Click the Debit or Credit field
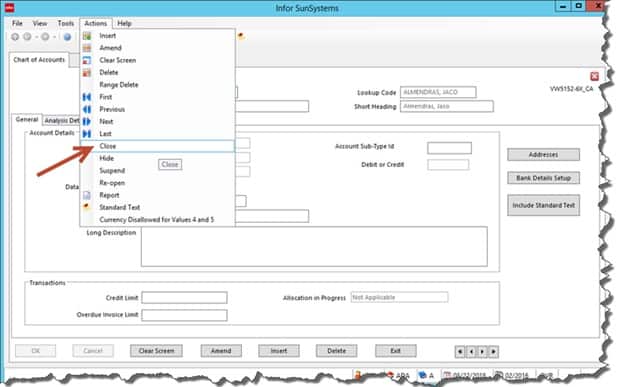 pos(448,165)
